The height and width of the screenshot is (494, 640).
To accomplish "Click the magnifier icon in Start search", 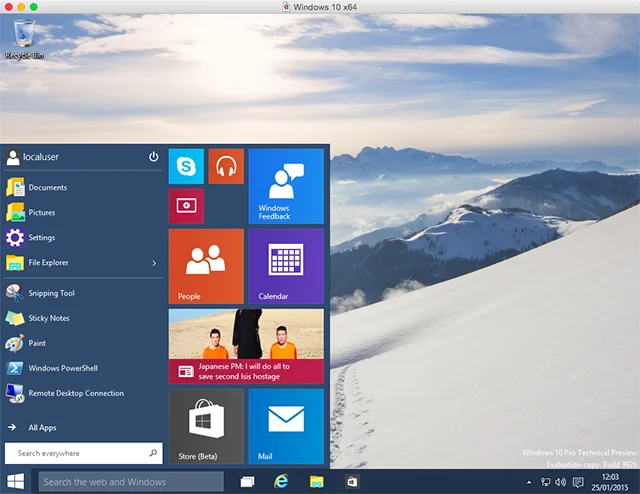I will click(153, 453).
